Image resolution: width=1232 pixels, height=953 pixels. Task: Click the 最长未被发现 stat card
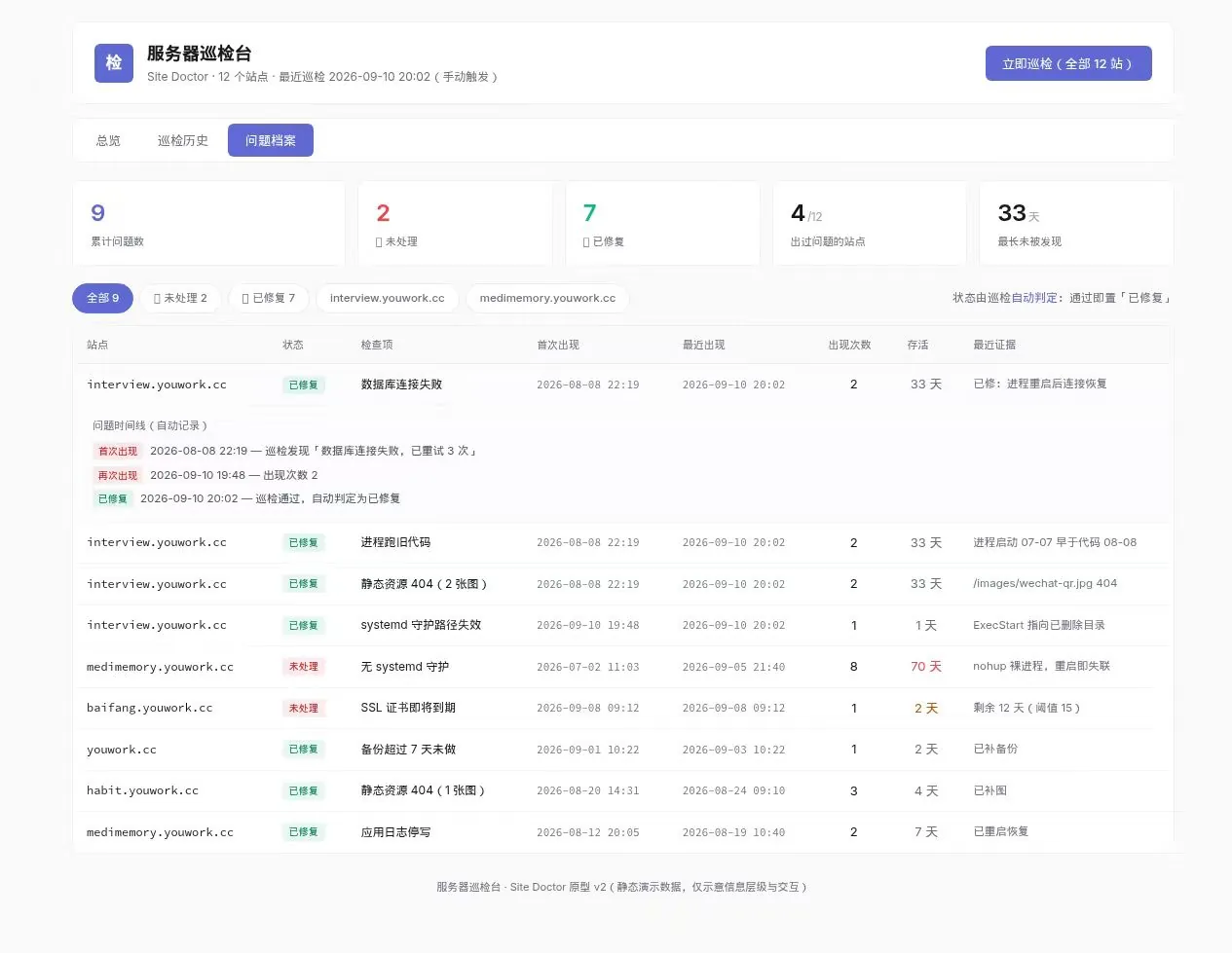pyautogui.click(x=1076, y=223)
